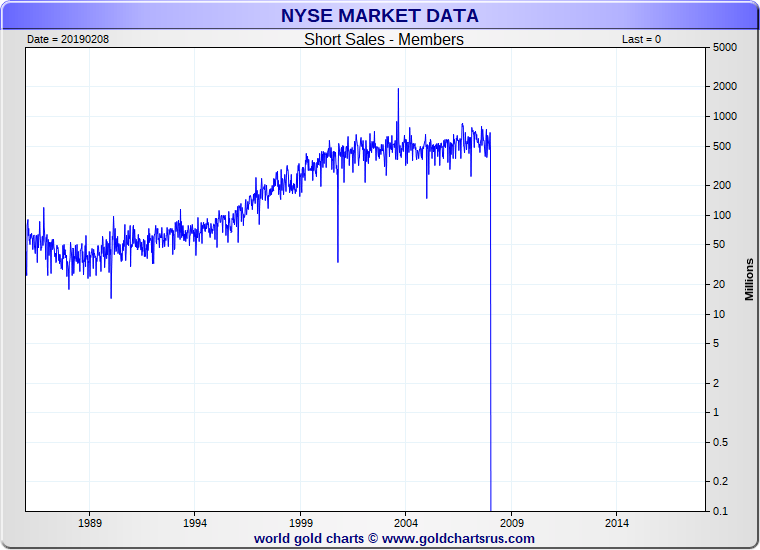Click the 500 y-axis value
This screenshot has height=550, width=760.
[722, 146]
